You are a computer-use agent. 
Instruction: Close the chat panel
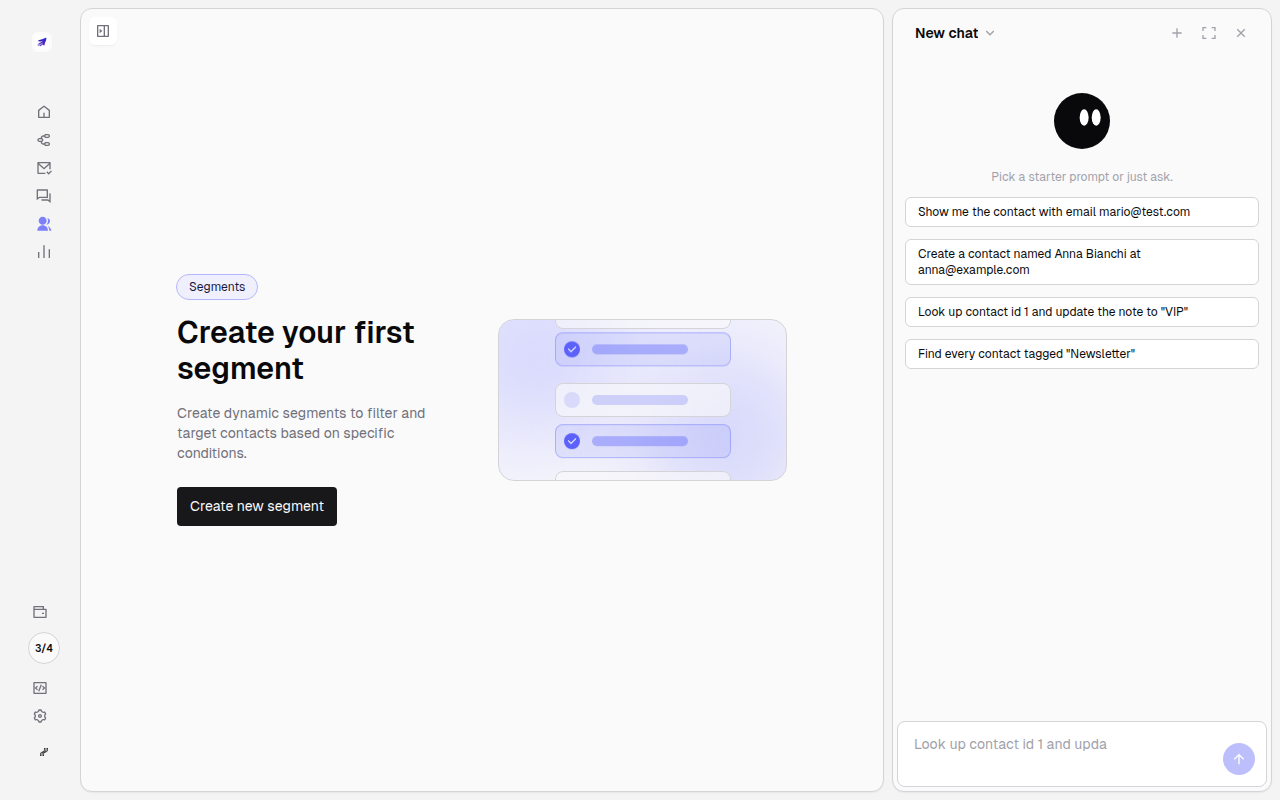tap(1241, 33)
